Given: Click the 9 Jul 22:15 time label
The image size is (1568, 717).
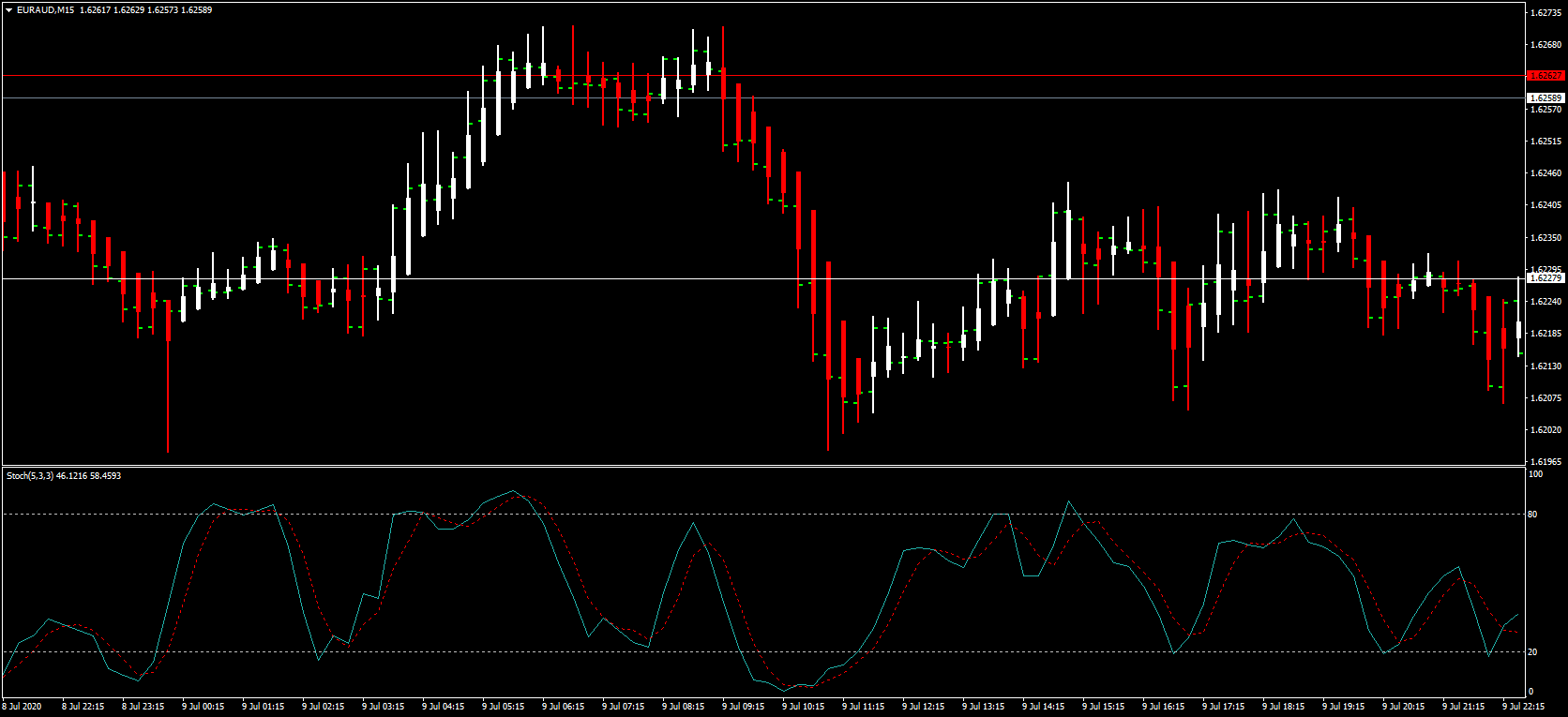Looking at the screenshot, I should [x=1523, y=707].
